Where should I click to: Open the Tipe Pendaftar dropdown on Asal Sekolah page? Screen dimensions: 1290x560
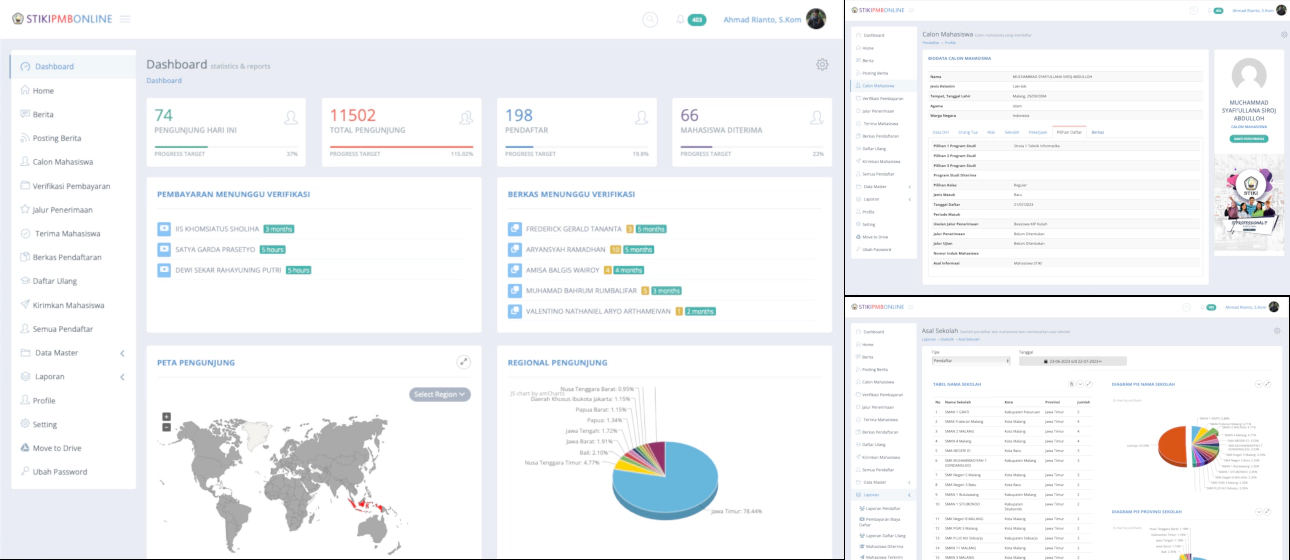[x=970, y=361]
